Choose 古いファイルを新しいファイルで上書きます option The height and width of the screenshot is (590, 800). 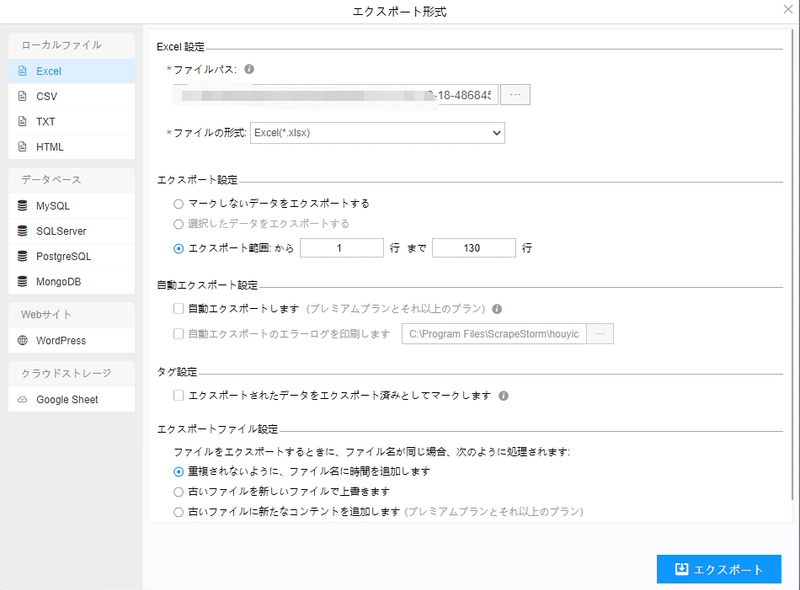pos(178,491)
